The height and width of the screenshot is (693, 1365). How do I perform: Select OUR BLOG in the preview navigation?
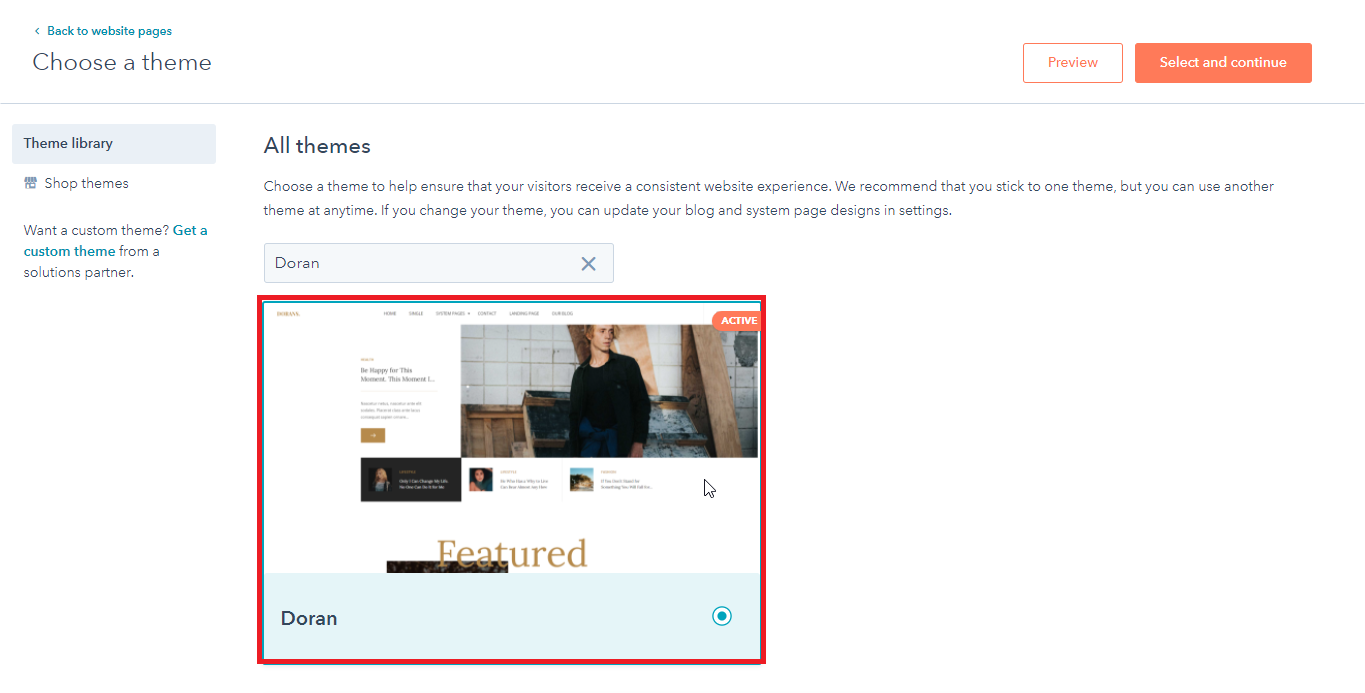563,314
